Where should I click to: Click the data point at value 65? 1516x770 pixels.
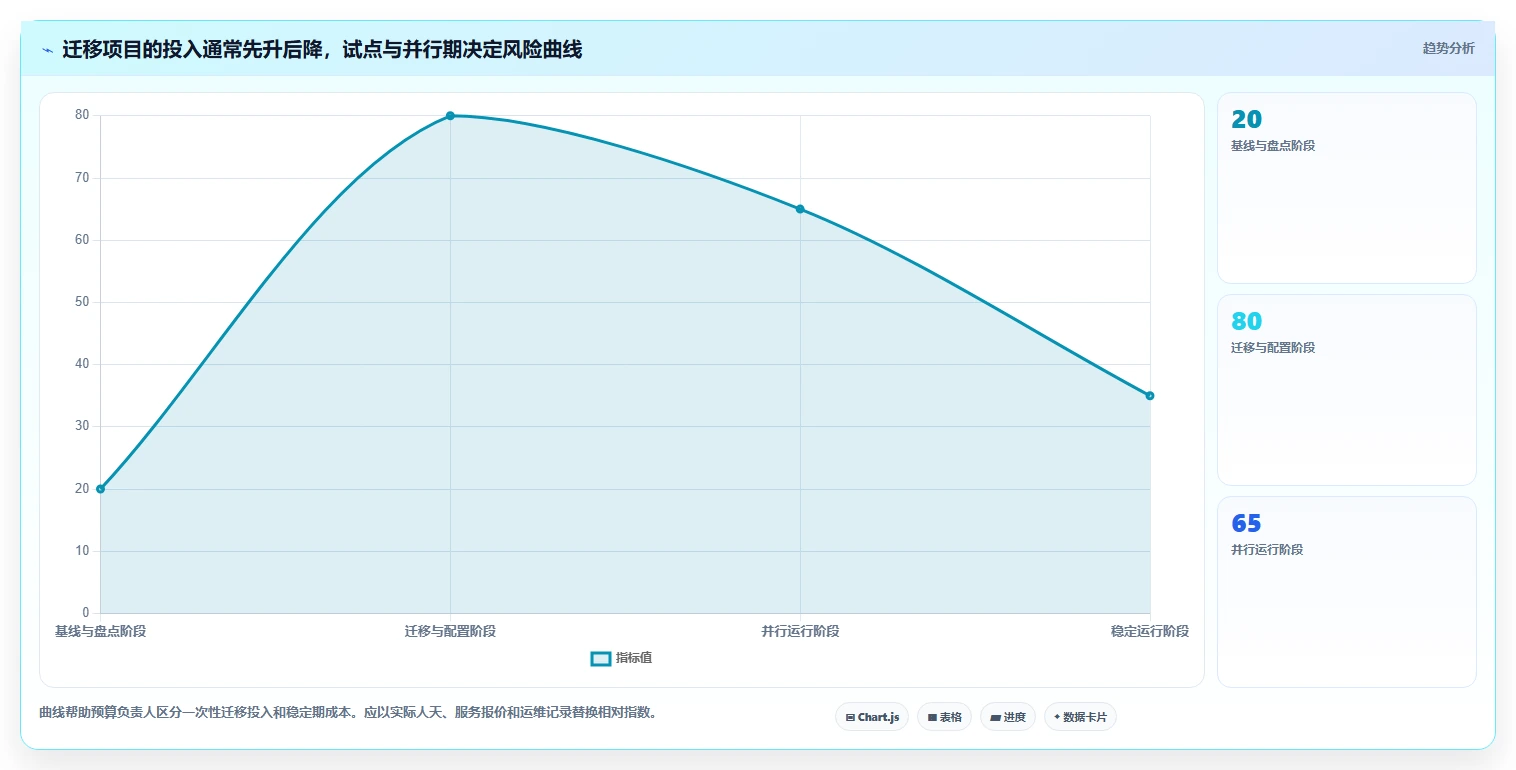[x=800, y=209]
